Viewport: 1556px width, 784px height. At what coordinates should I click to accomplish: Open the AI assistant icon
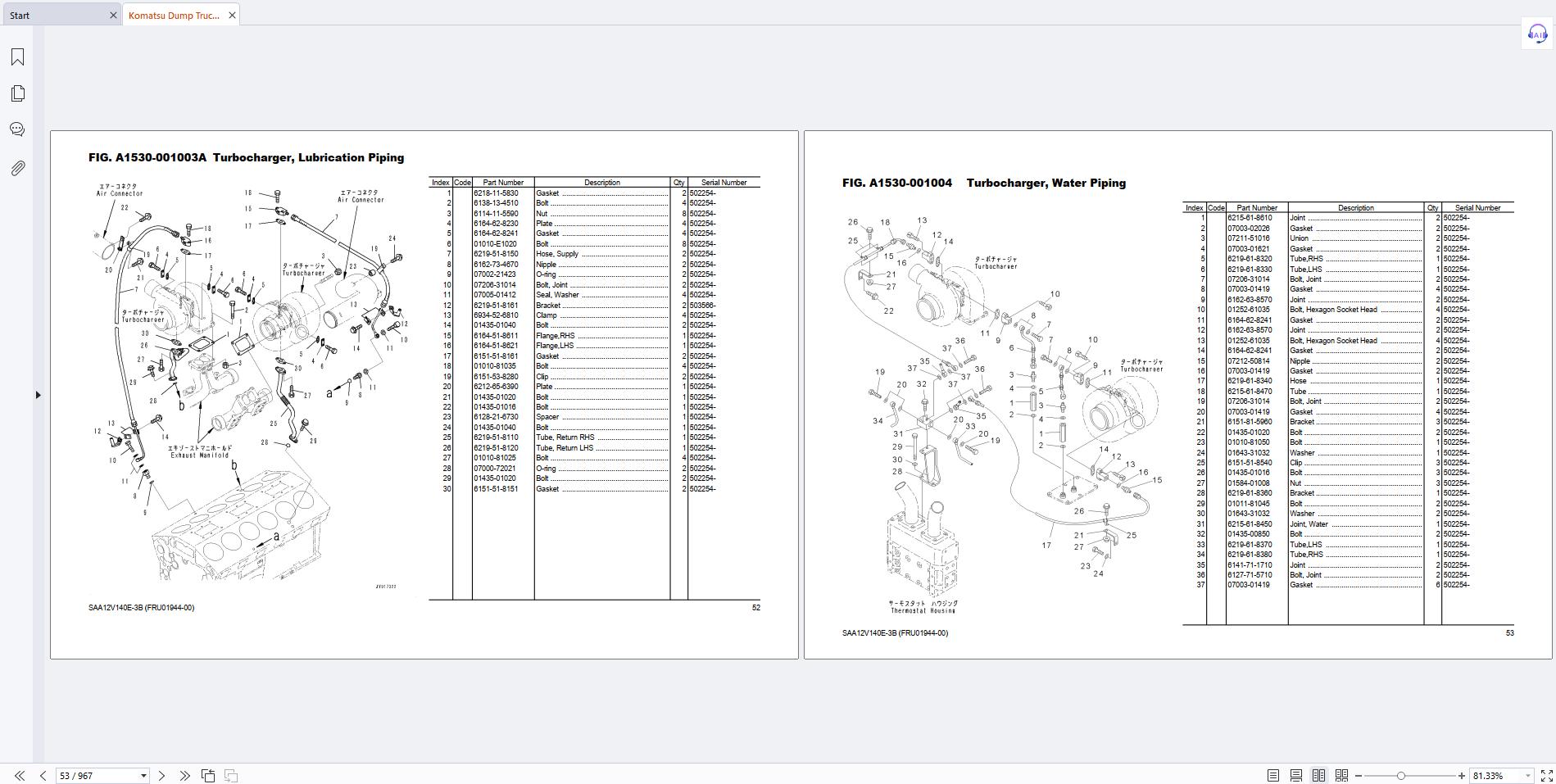point(1537,34)
